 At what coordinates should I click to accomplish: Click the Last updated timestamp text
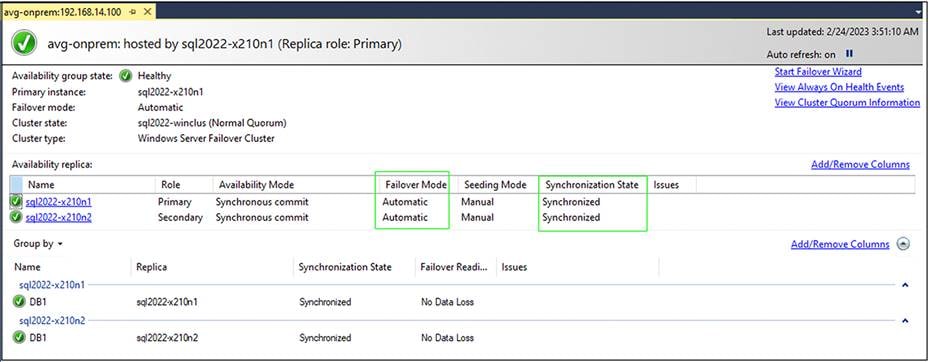(x=842, y=32)
